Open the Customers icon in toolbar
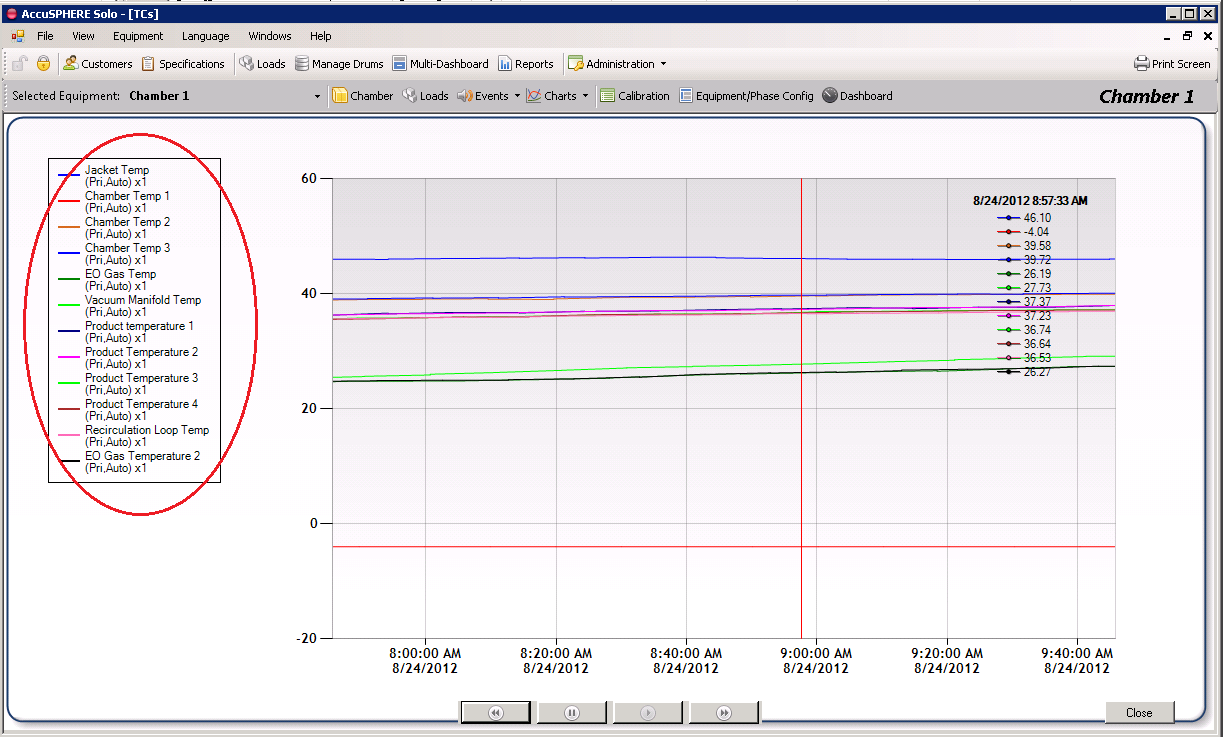Screen dimensions: 1223x737 tap(70, 64)
